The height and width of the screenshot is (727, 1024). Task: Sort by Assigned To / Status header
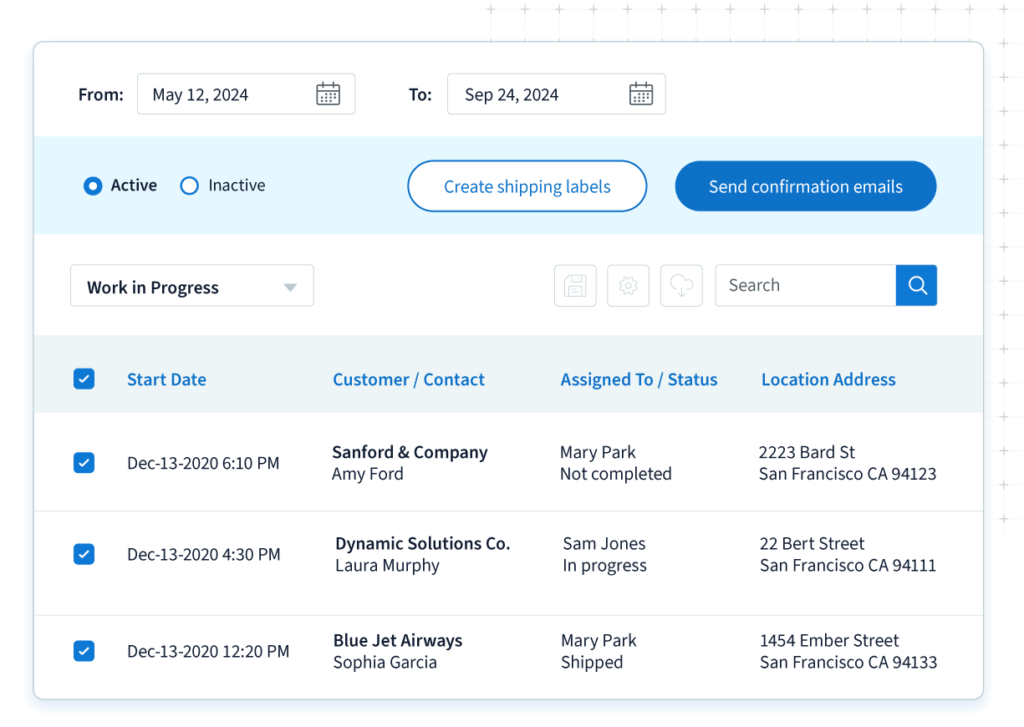click(x=638, y=380)
